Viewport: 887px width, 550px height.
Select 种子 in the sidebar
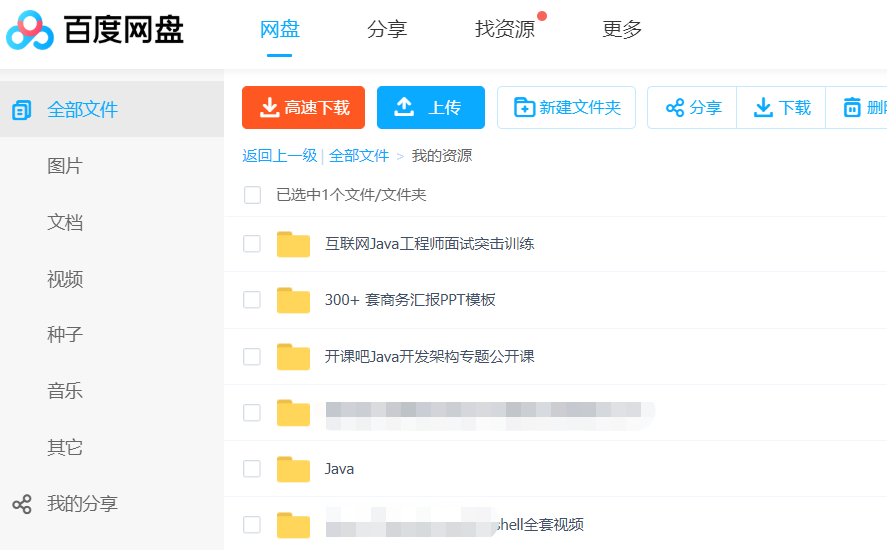65,334
